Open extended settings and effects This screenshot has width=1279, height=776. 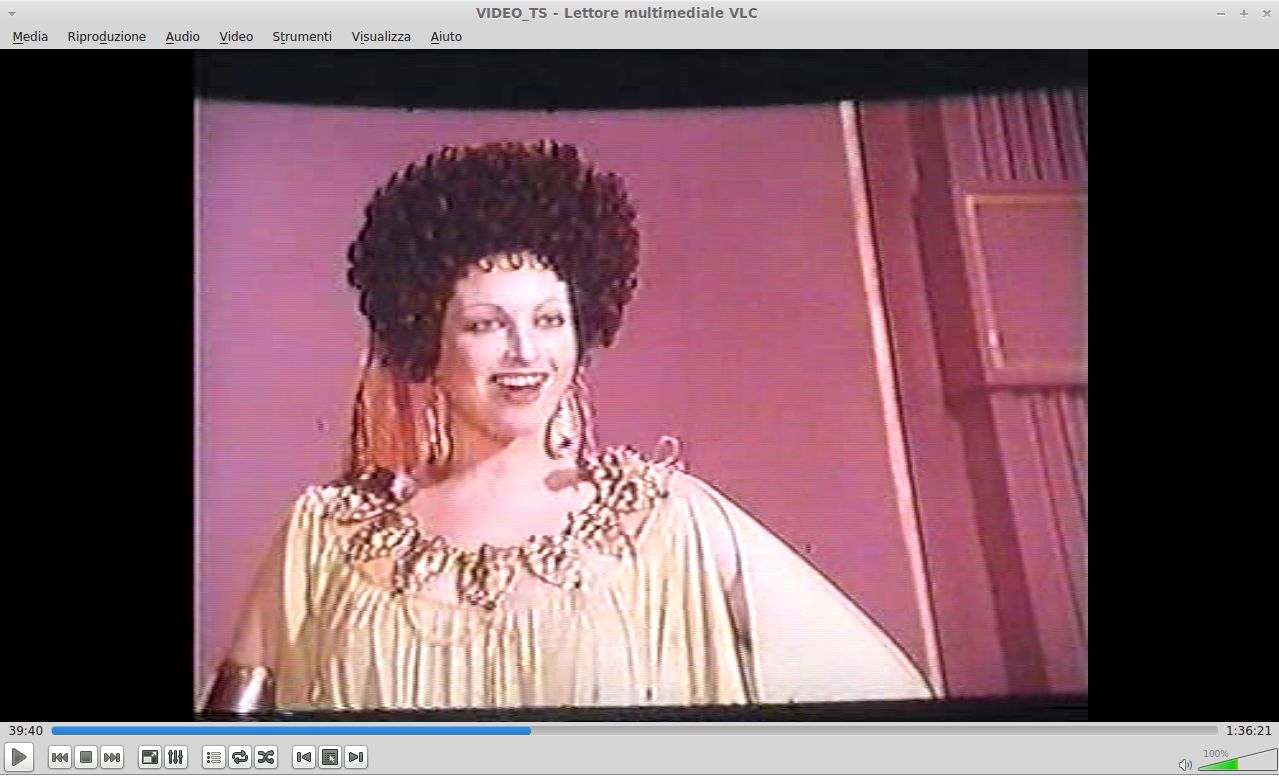(x=175, y=758)
